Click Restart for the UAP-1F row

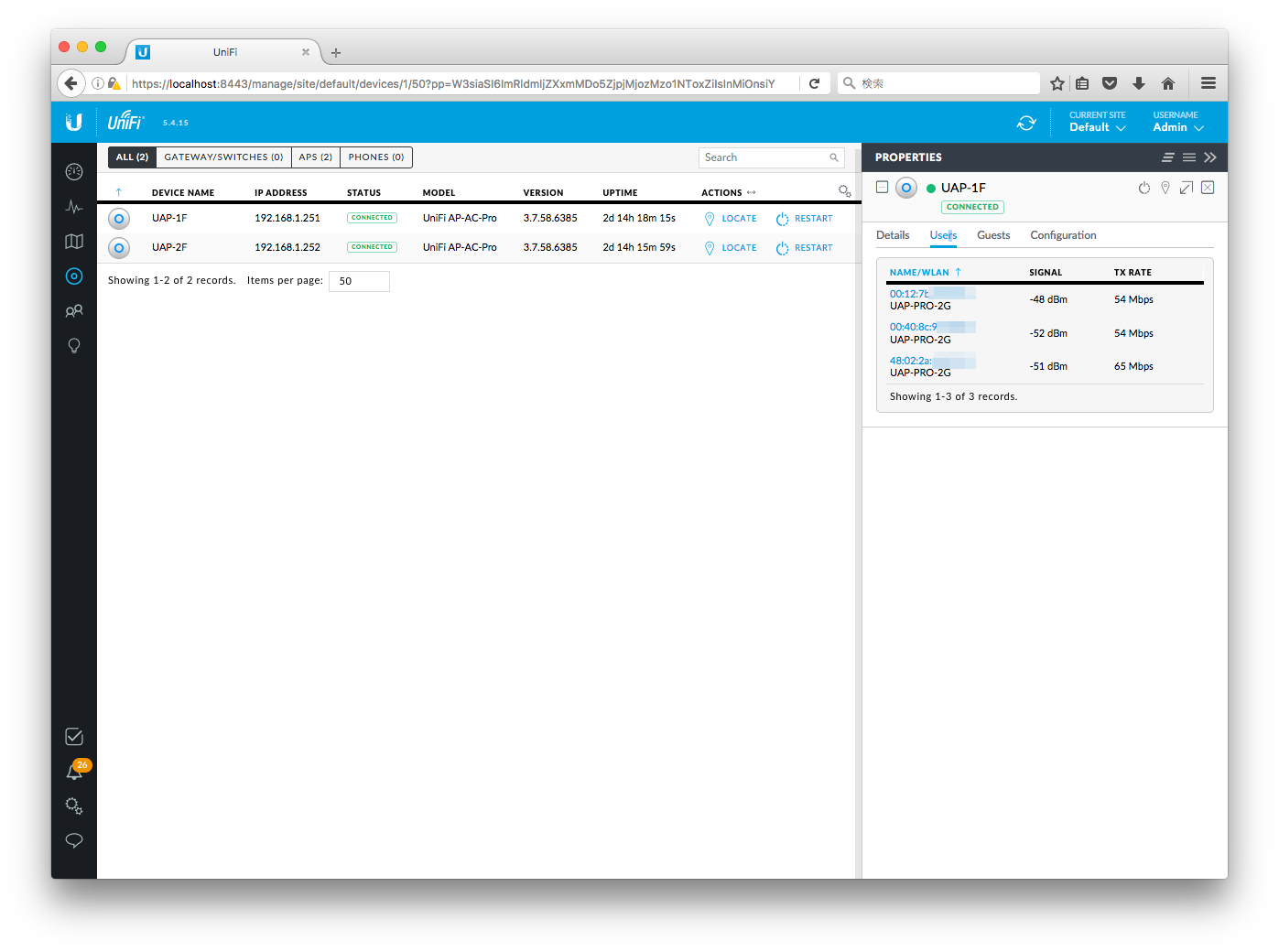tap(805, 219)
